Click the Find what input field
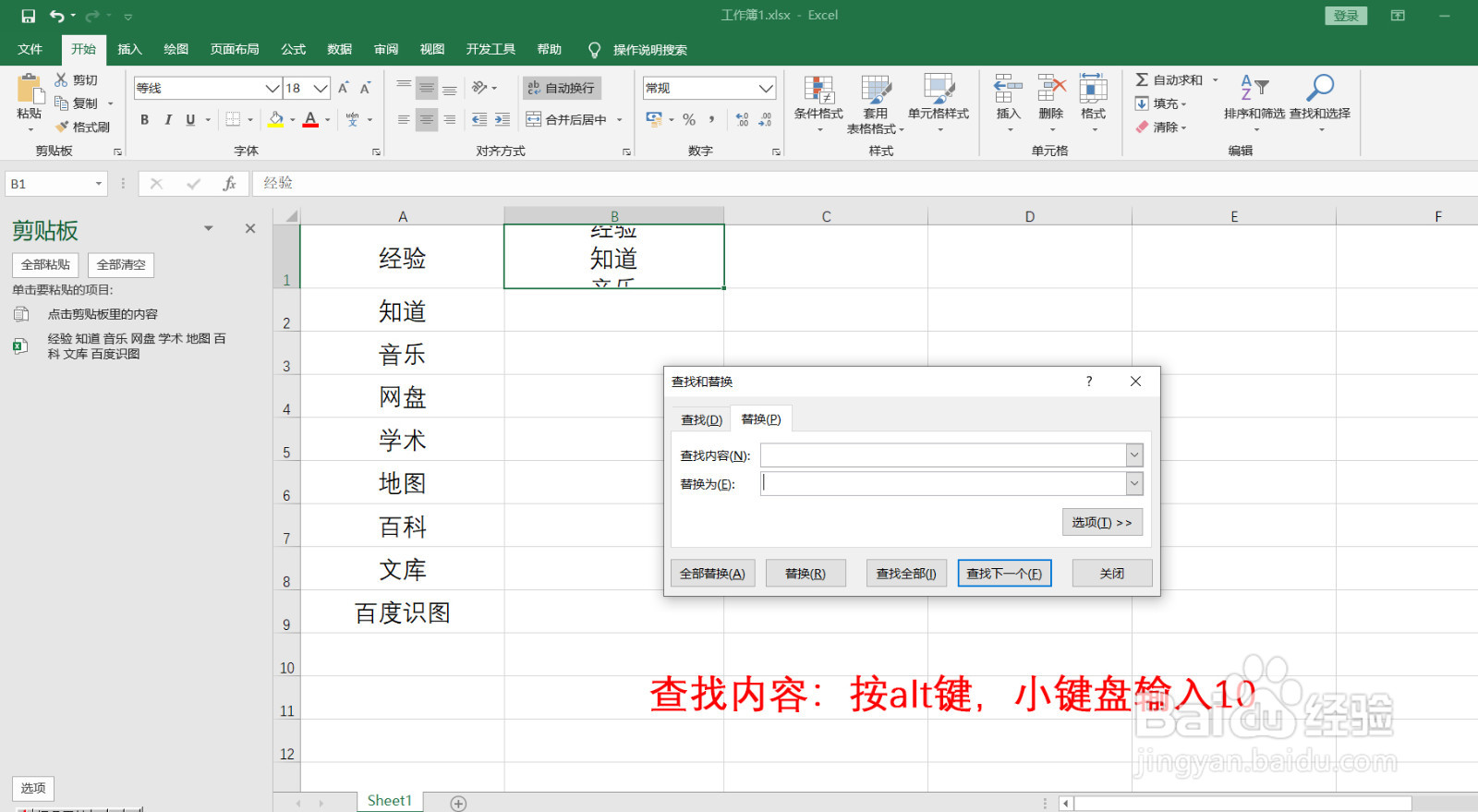This screenshot has width=1478, height=812. coord(943,455)
